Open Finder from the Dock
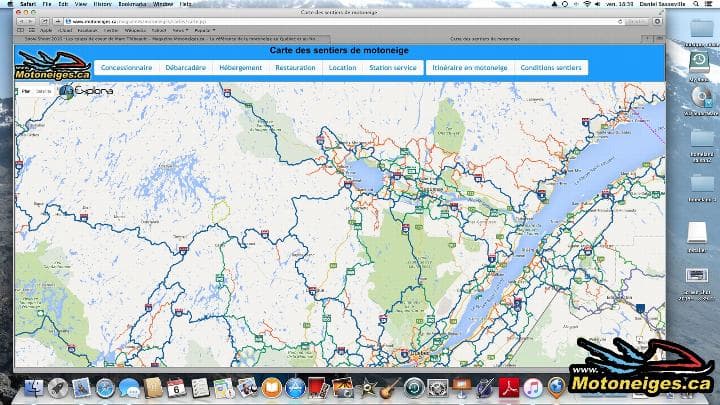Screen dimensions: 720x405 click(34, 388)
